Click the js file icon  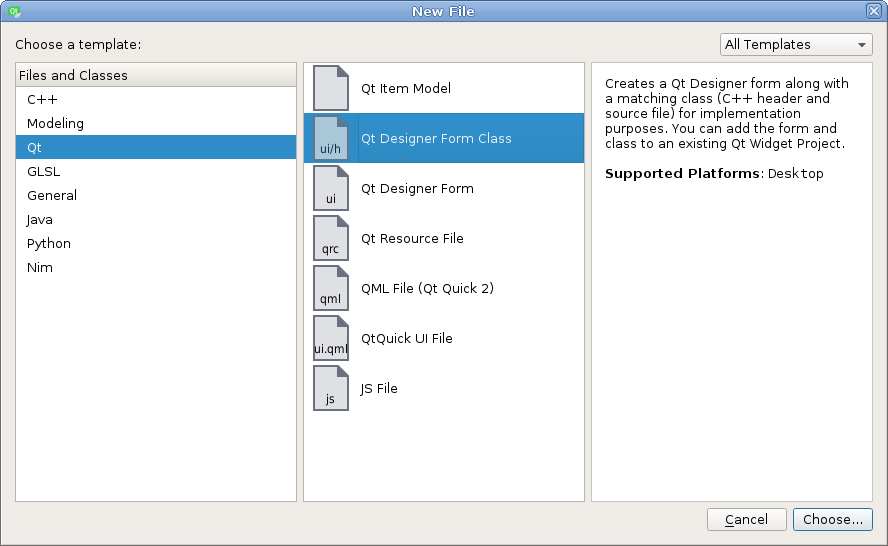pyautogui.click(x=331, y=388)
